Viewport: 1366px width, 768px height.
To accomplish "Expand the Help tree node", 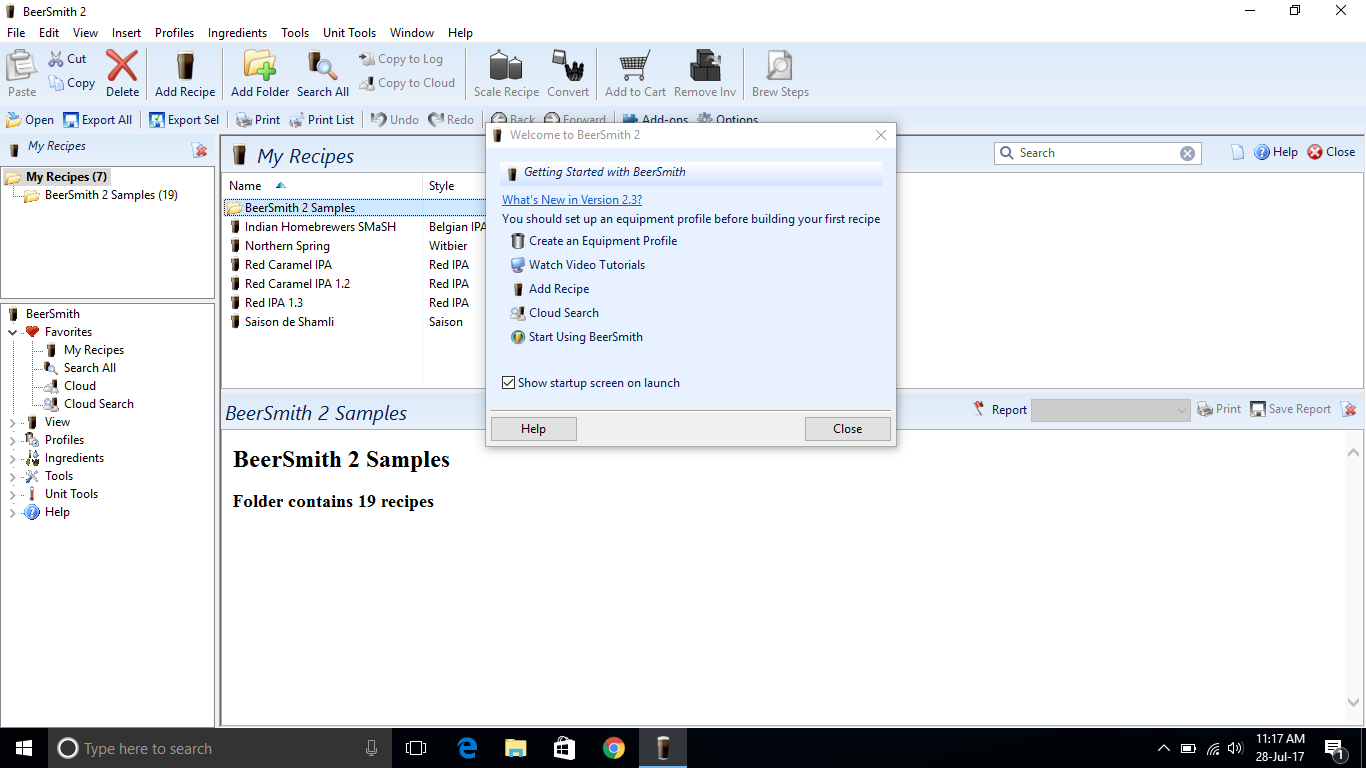I will [x=13, y=512].
